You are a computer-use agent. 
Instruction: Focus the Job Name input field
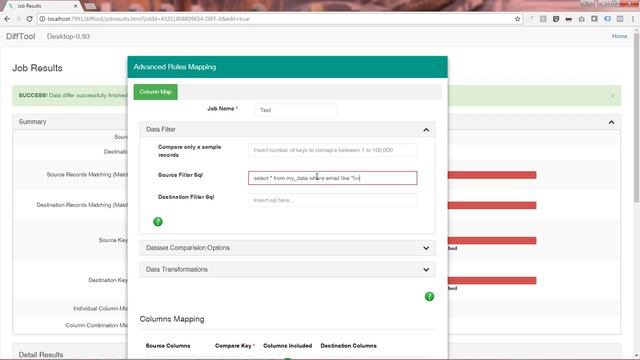tap(296, 110)
